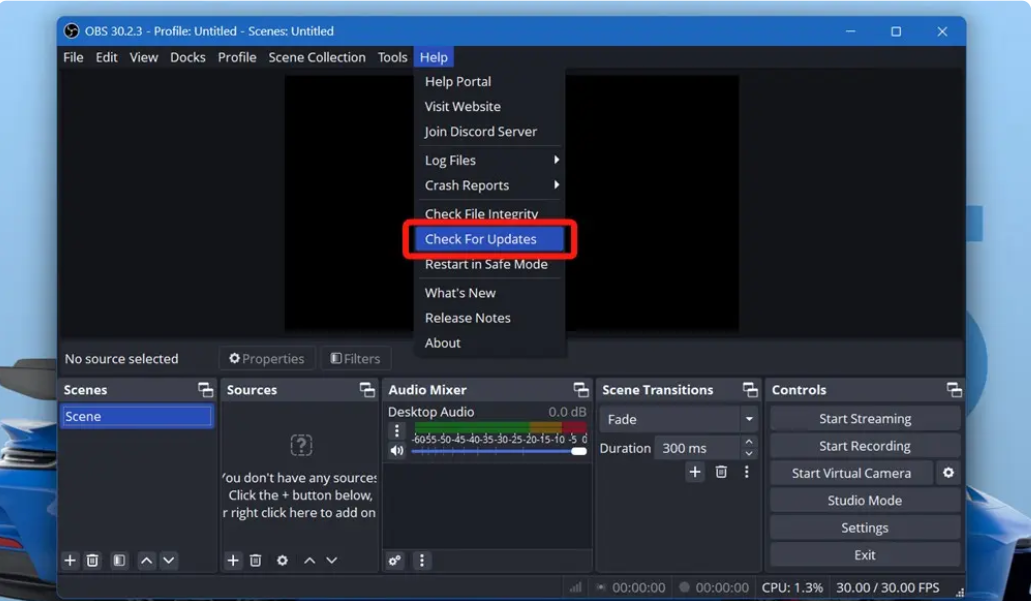Click the Start Recording button
This screenshot has height=601, width=1031.
click(865, 446)
